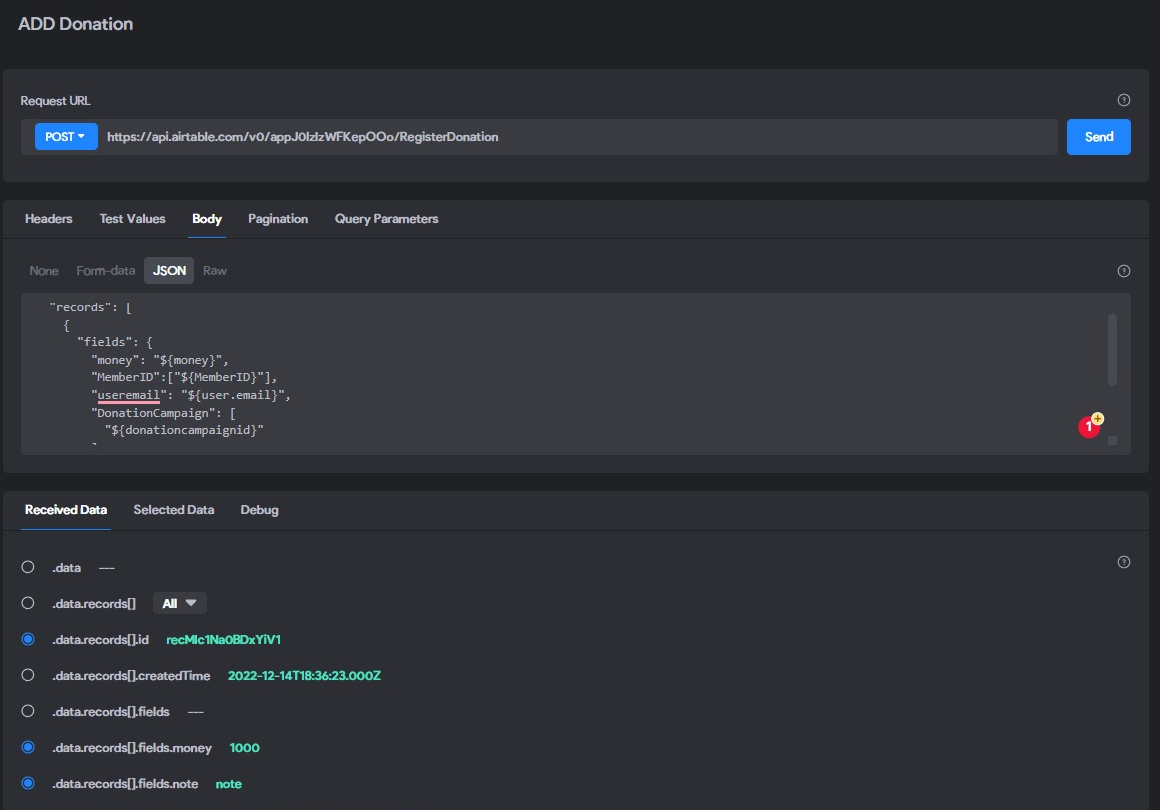The height and width of the screenshot is (810, 1160).
Task: Open the POST method dropdown
Action: [x=66, y=137]
